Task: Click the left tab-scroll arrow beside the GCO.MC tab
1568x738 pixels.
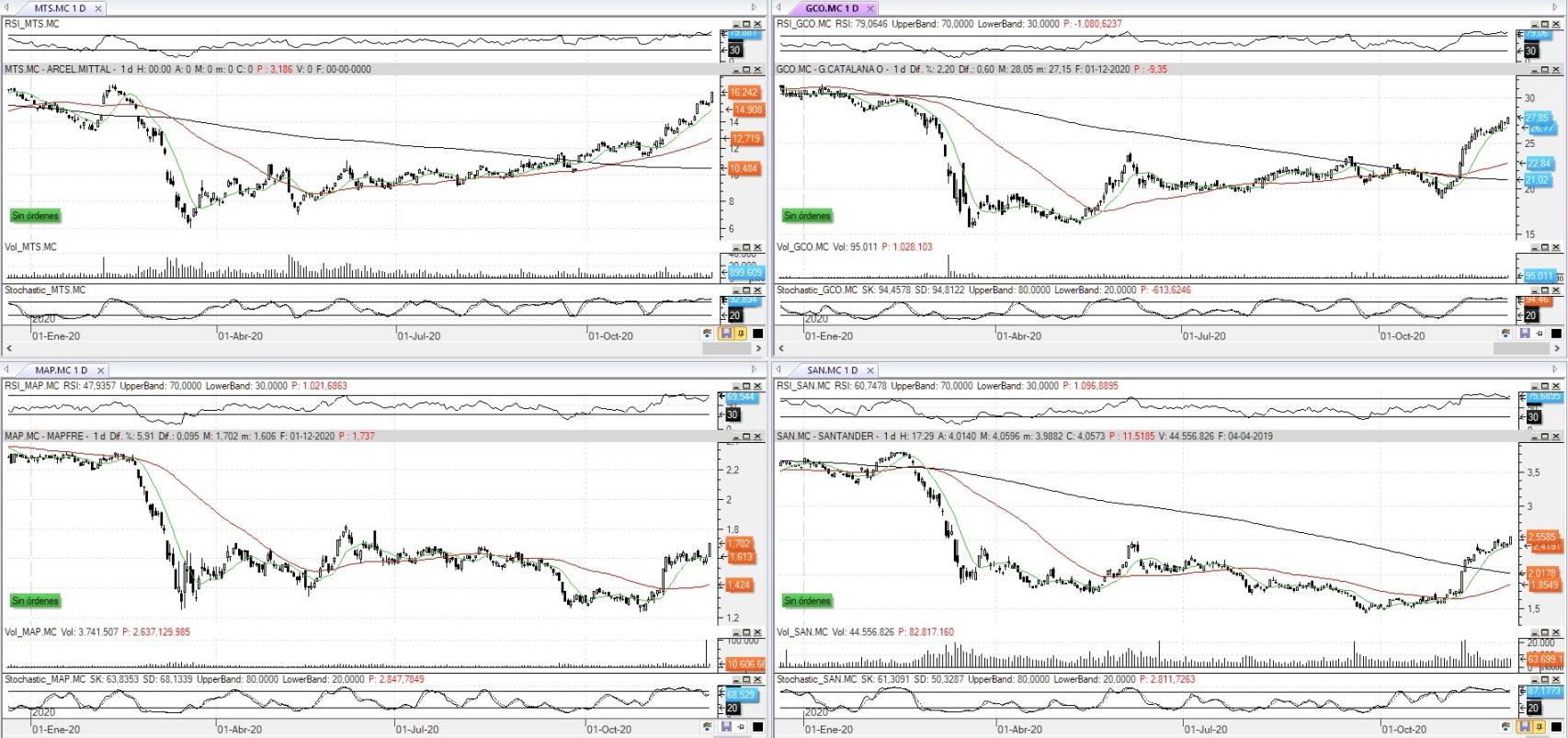Action: coord(779,8)
